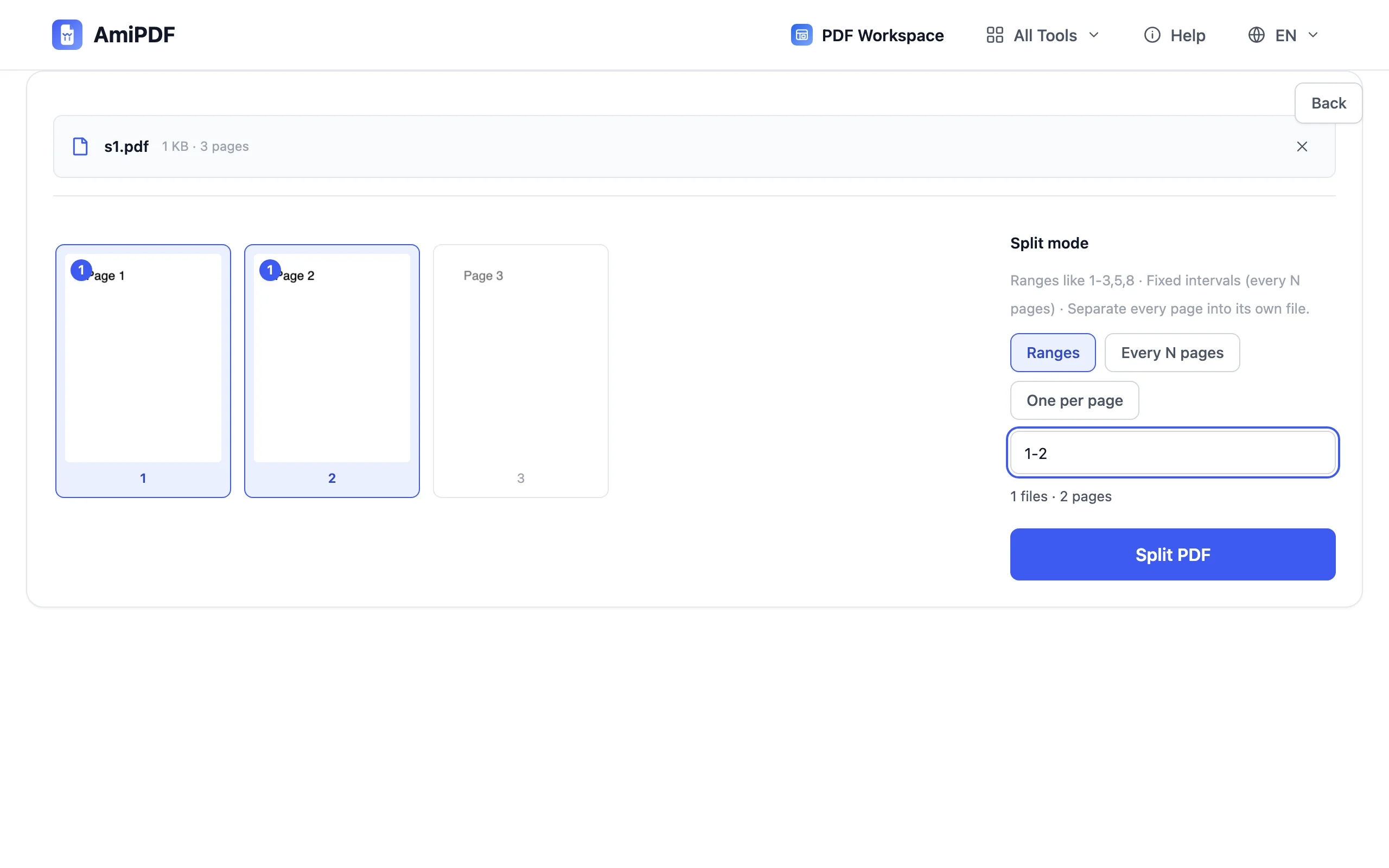This screenshot has height=868, width=1389.
Task: Select the Page 3 thumbnail
Action: [x=520, y=371]
